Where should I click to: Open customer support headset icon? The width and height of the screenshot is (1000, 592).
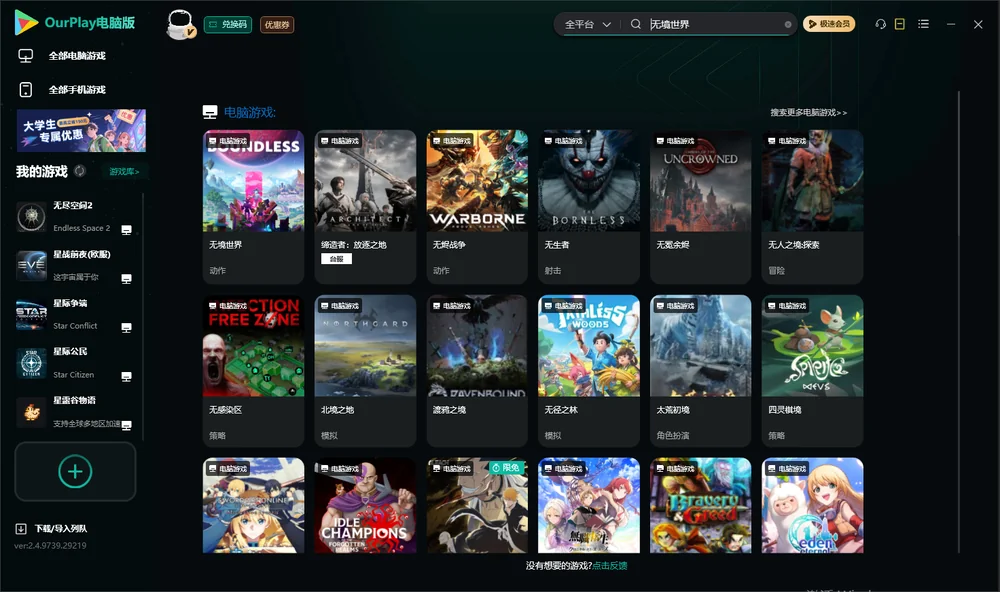881,24
